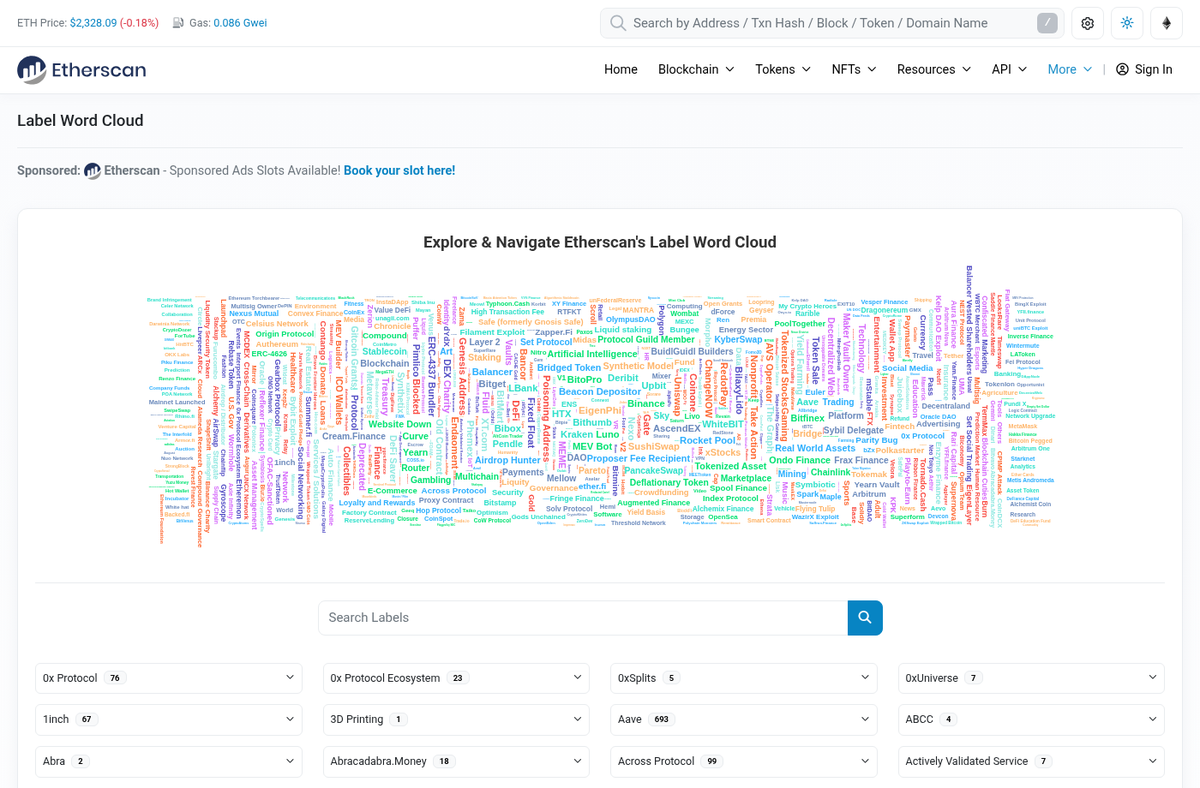This screenshot has width=1200, height=788.
Task: Click into the Search Labels field
Action: [x=583, y=617]
